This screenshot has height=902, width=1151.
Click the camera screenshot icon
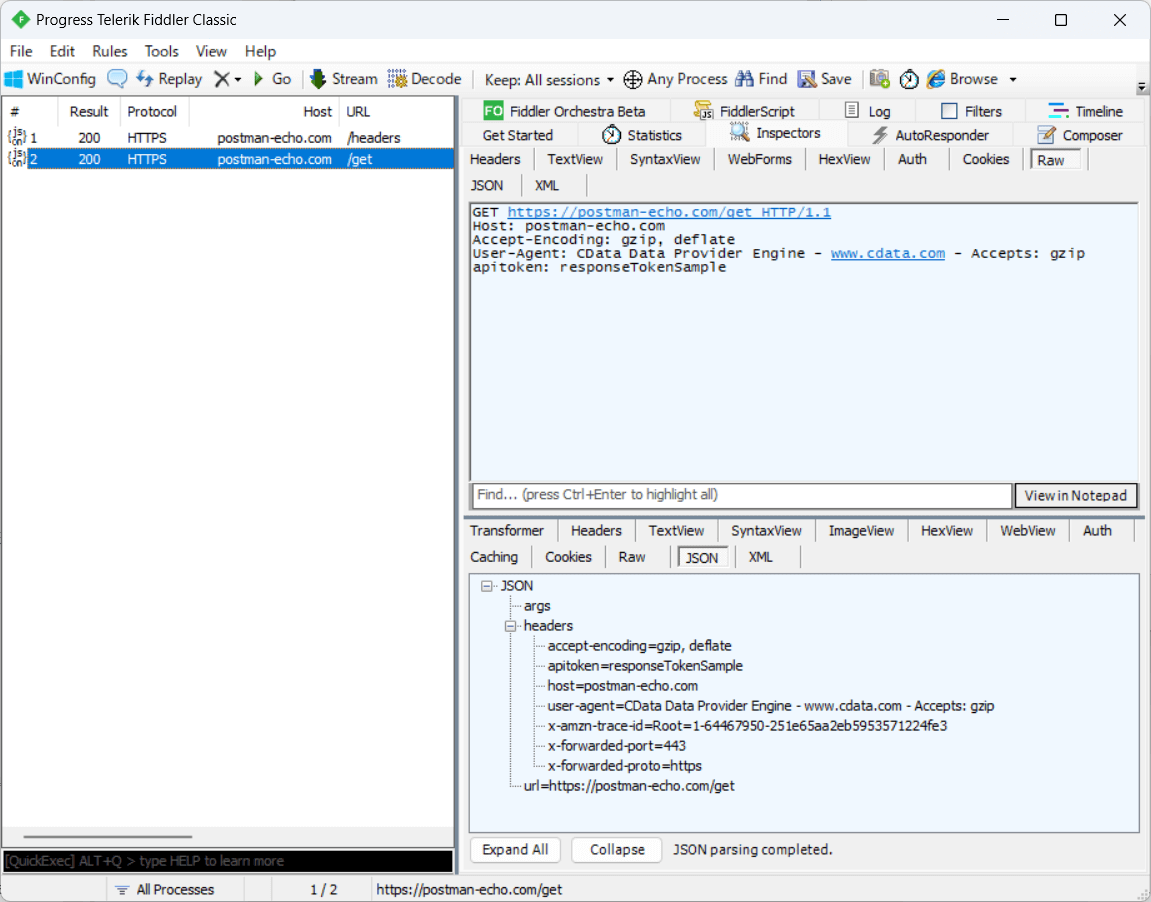[x=880, y=79]
